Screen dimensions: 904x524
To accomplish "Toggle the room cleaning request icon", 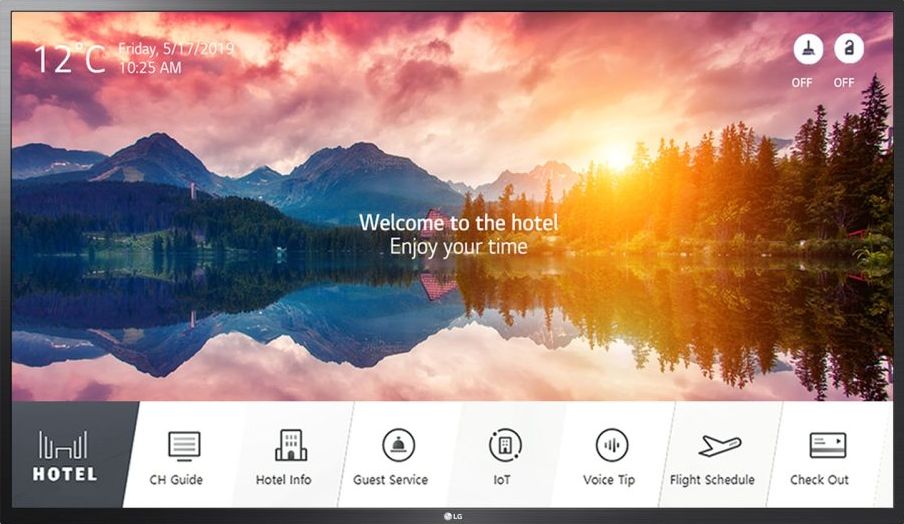I will tap(808, 49).
